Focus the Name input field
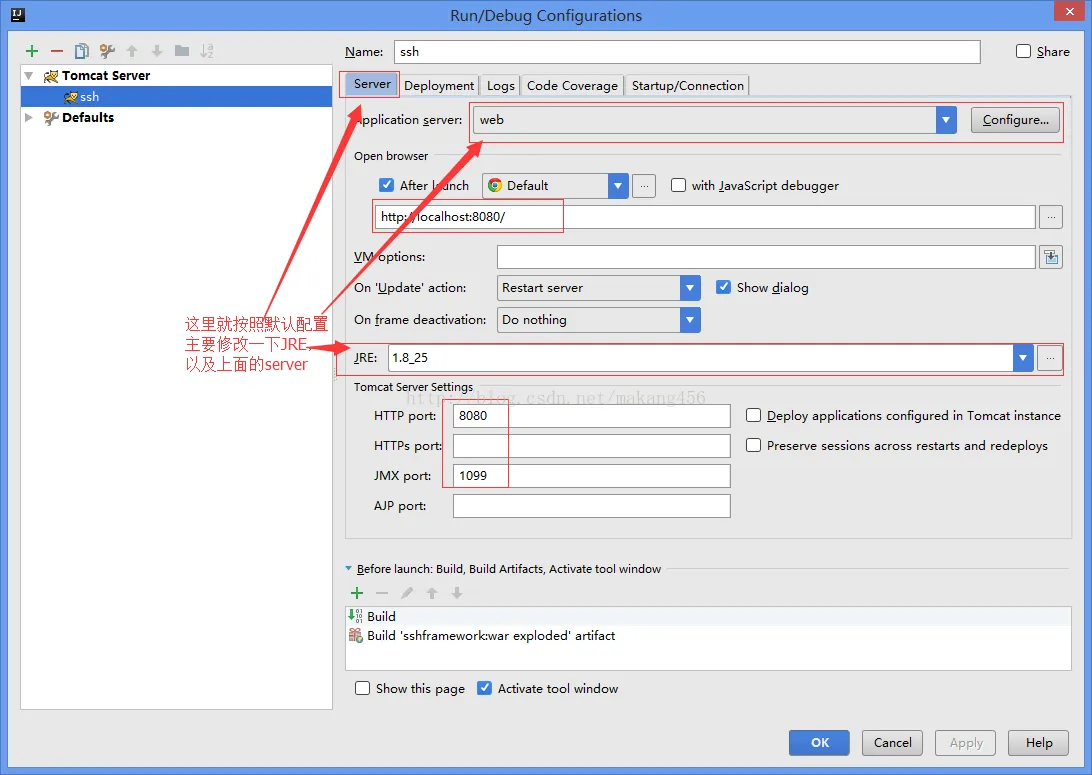The height and width of the screenshot is (775, 1092). click(x=687, y=52)
